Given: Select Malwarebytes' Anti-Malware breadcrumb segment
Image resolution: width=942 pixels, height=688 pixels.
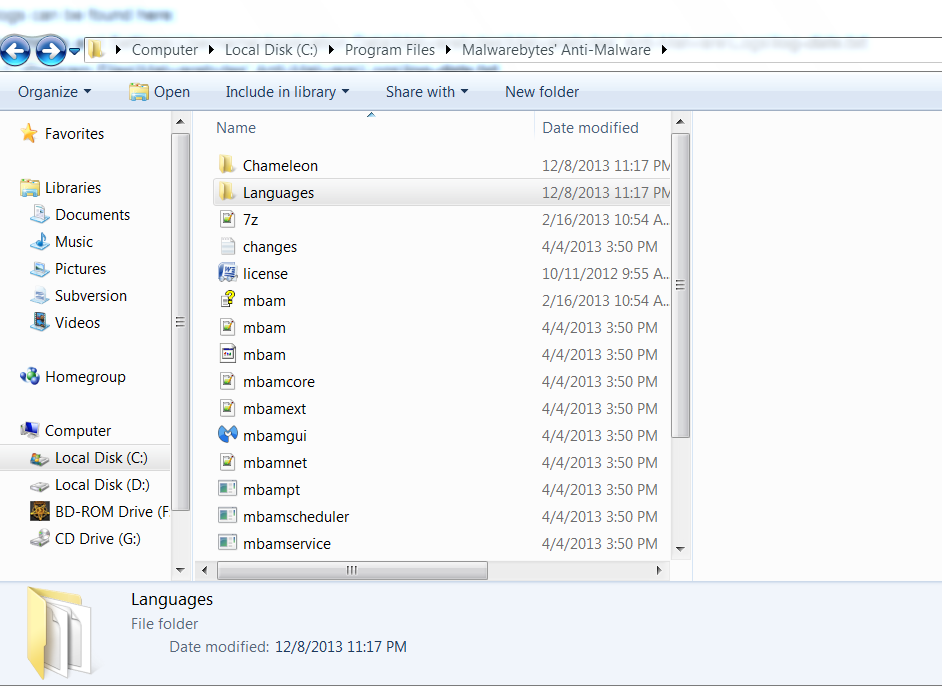Looking at the screenshot, I should tap(556, 50).
